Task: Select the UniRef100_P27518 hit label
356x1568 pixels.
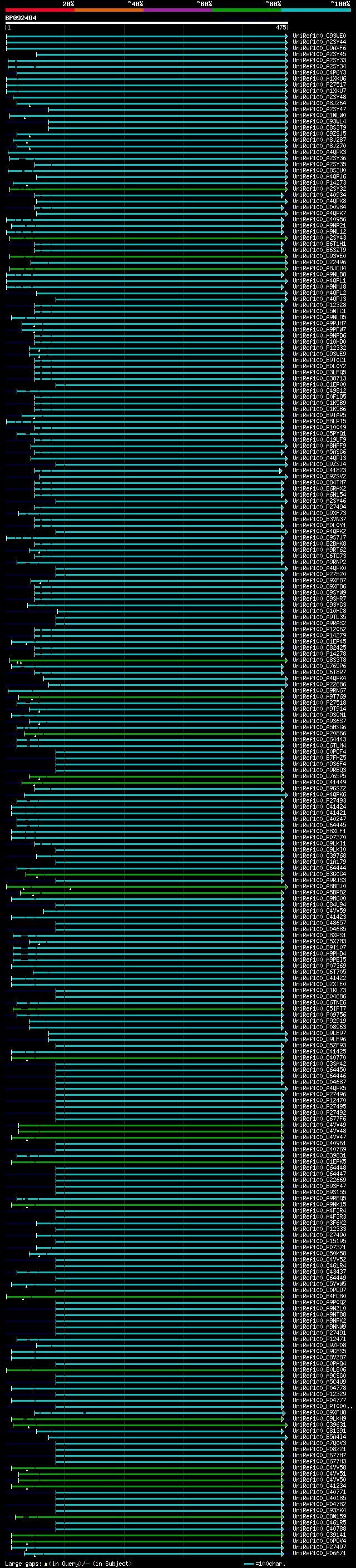Action: pyautogui.click(x=319, y=703)
